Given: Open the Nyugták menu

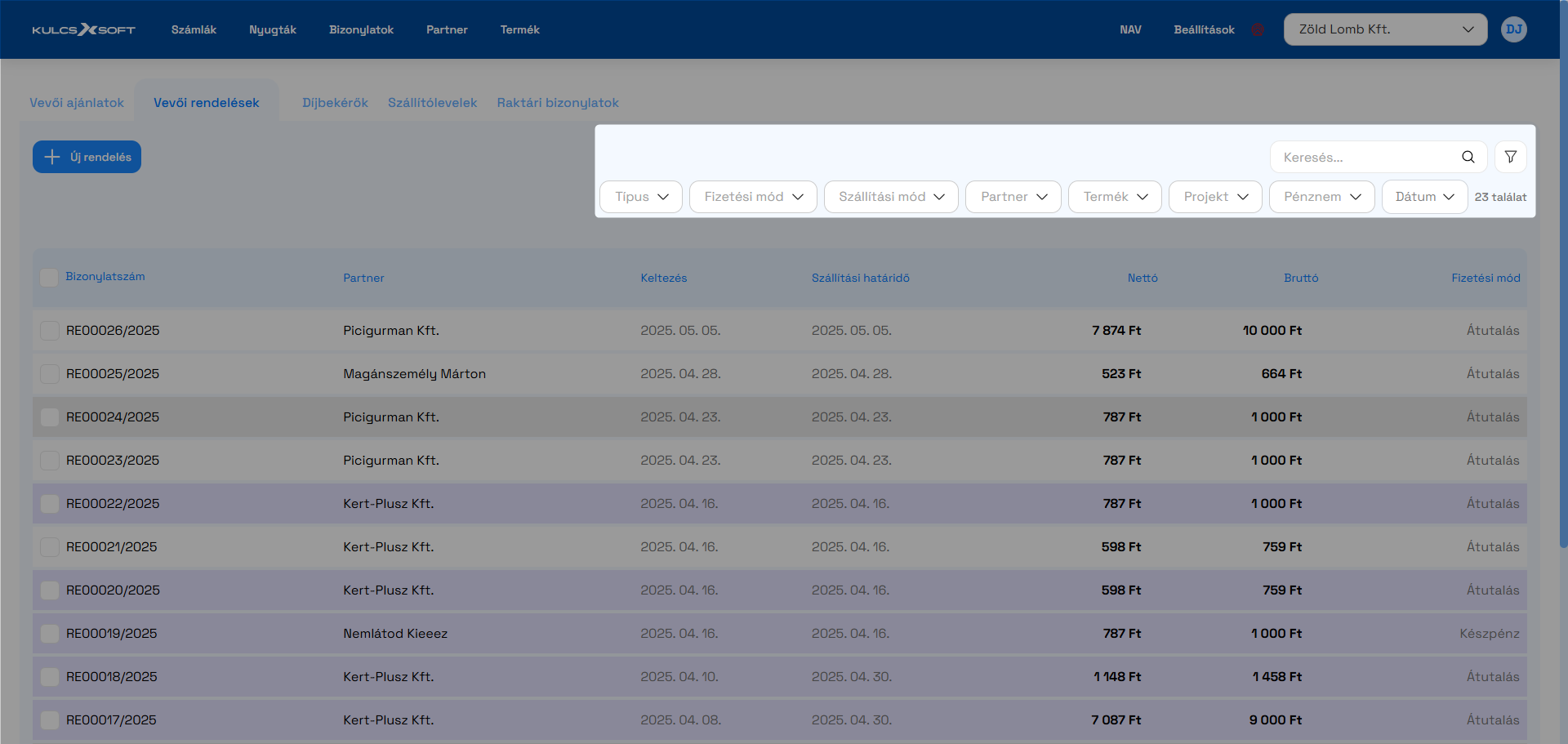Looking at the screenshot, I should point(273,29).
